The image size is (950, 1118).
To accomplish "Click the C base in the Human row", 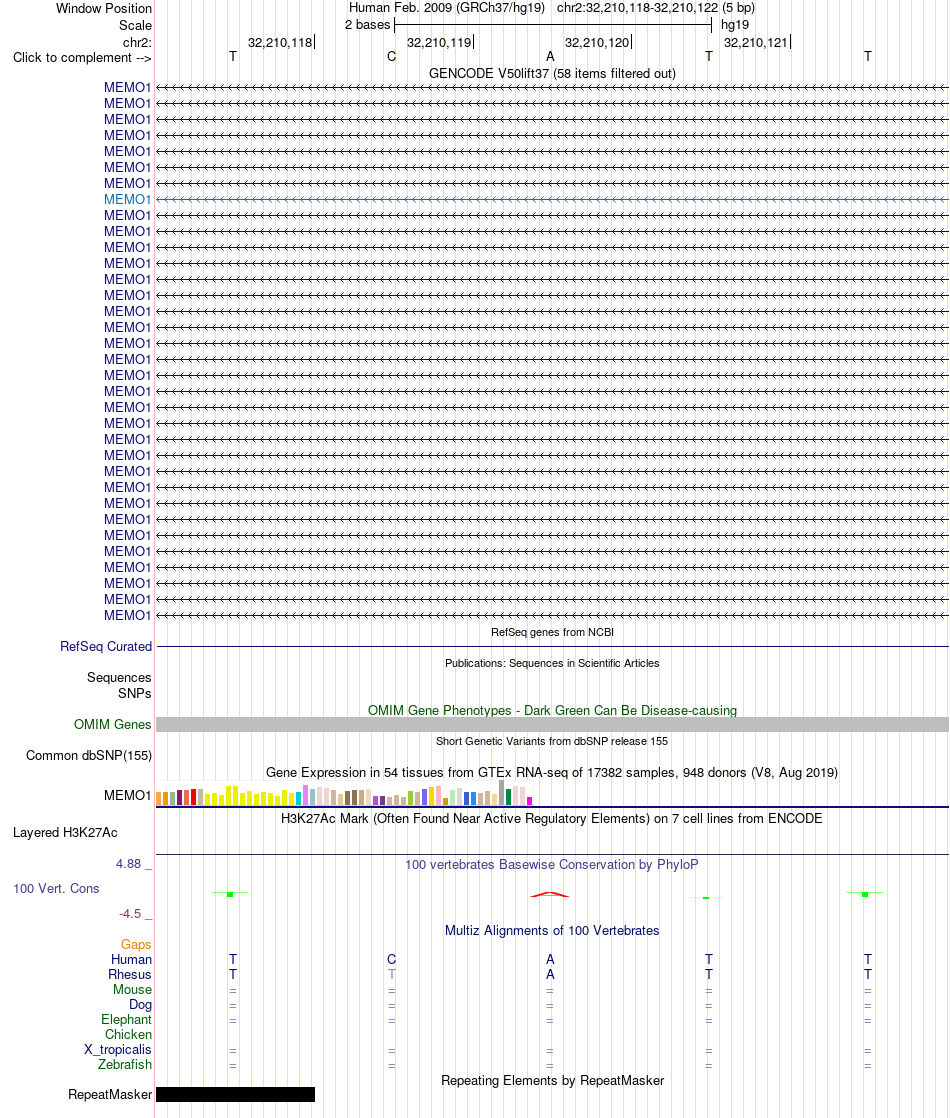I will click(392, 960).
